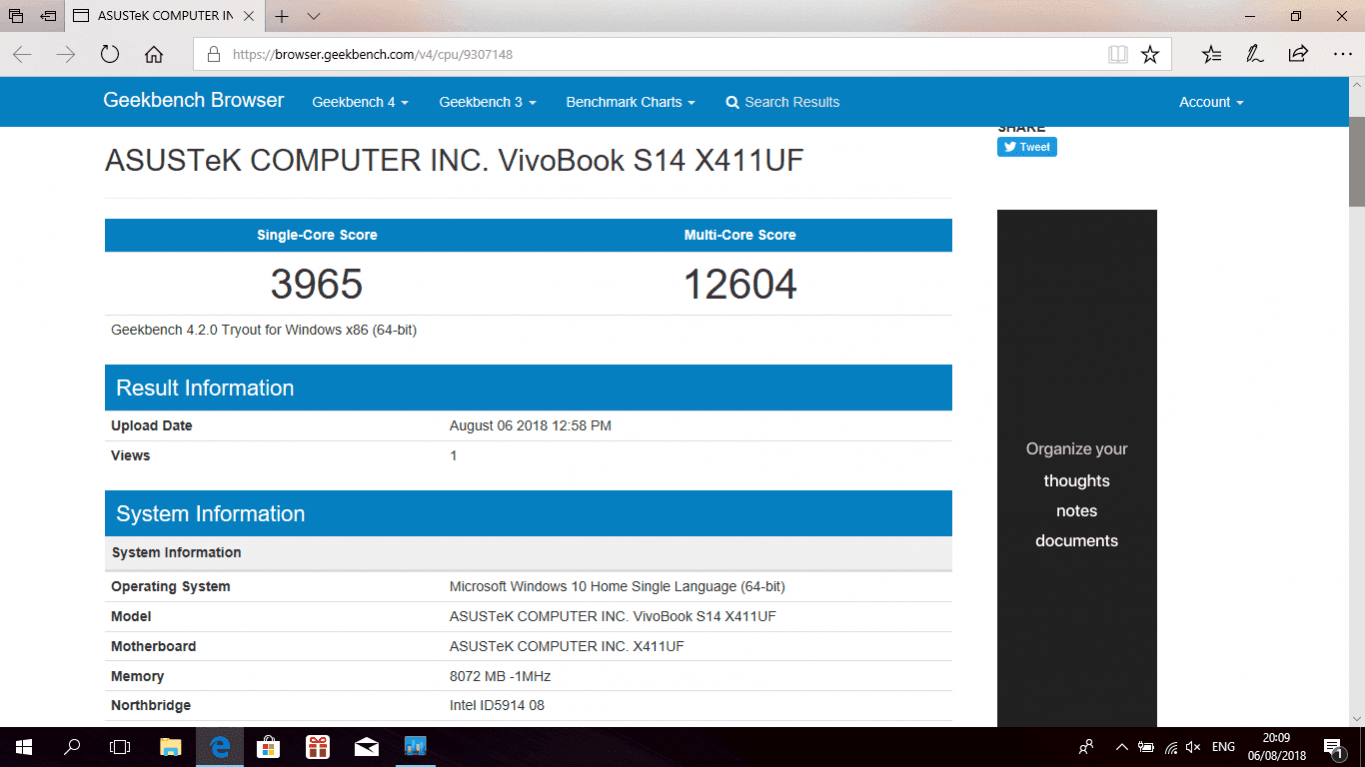Click the Northbridge value Intel ID5914 08

click(497, 706)
